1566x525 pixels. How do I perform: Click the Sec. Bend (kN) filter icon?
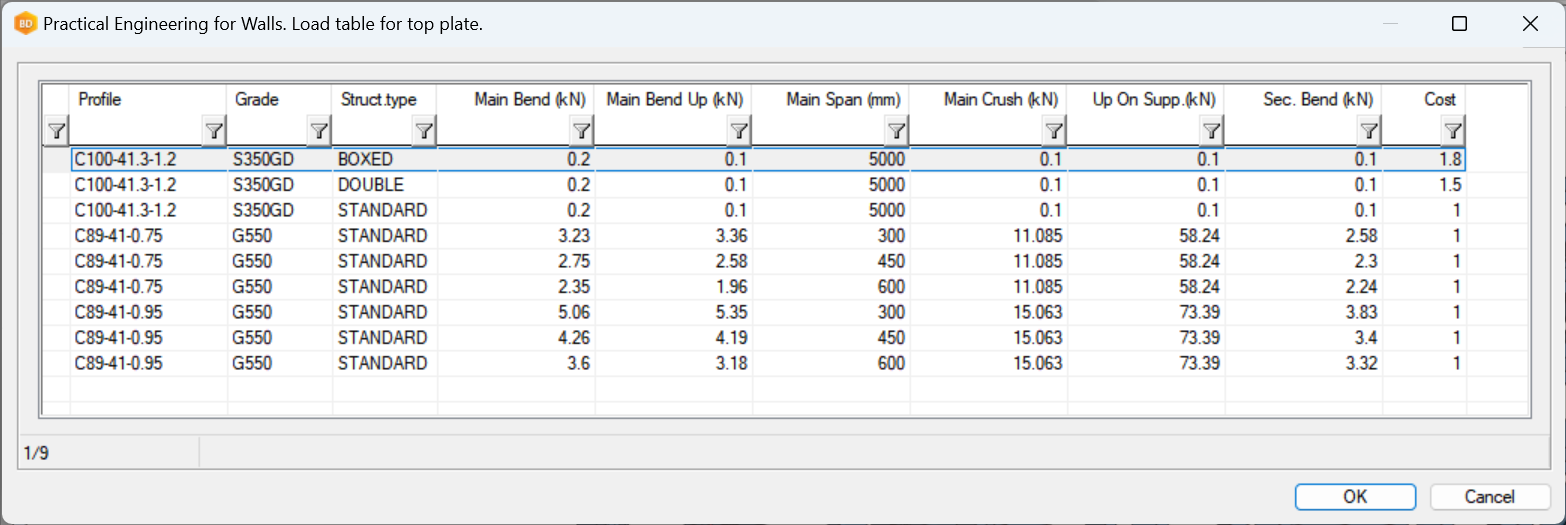click(x=1369, y=130)
